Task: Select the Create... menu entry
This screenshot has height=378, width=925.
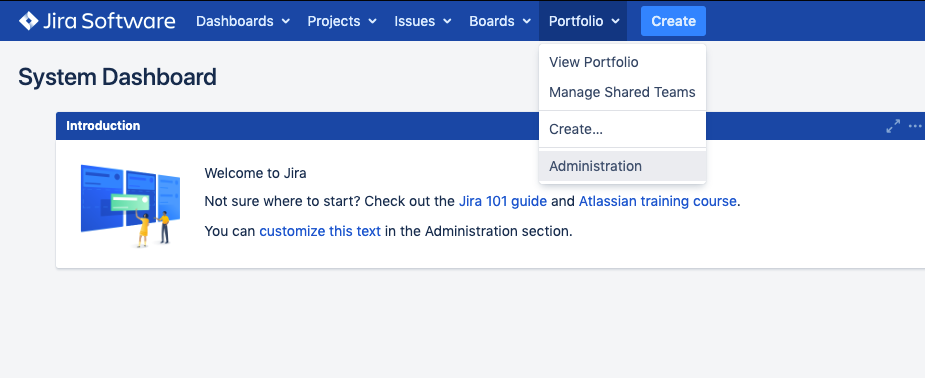Action: coord(622,129)
